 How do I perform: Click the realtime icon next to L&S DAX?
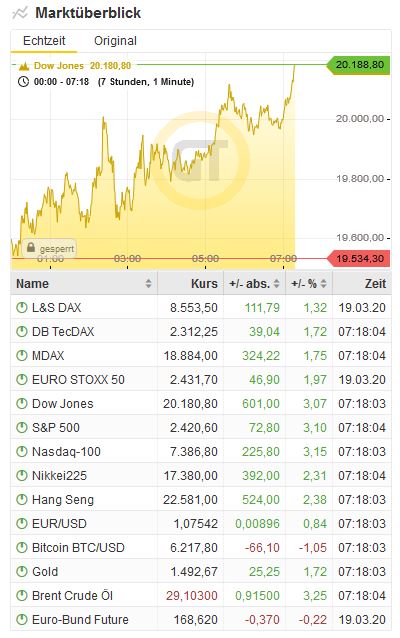[x=22, y=308]
